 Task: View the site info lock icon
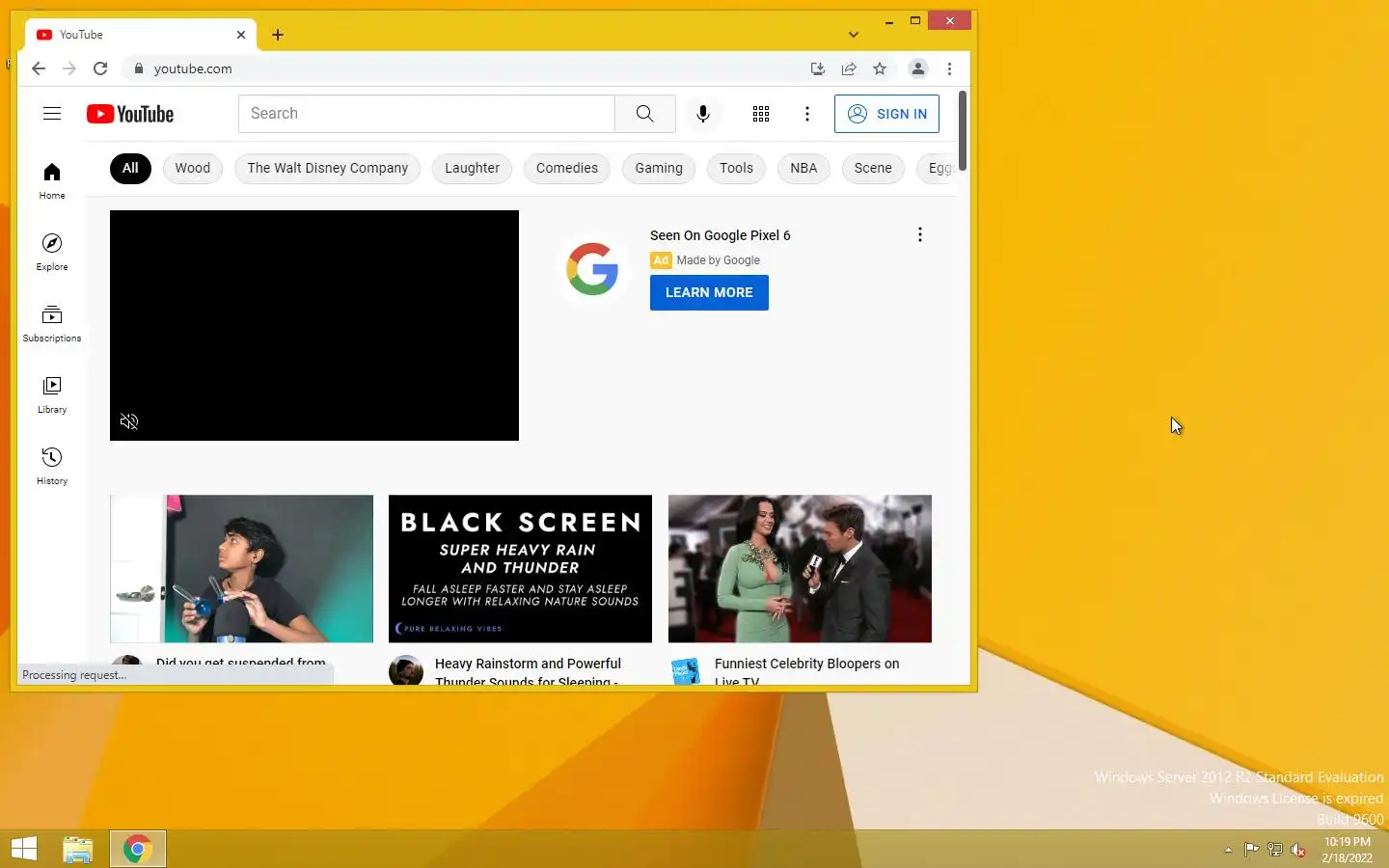click(x=139, y=68)
